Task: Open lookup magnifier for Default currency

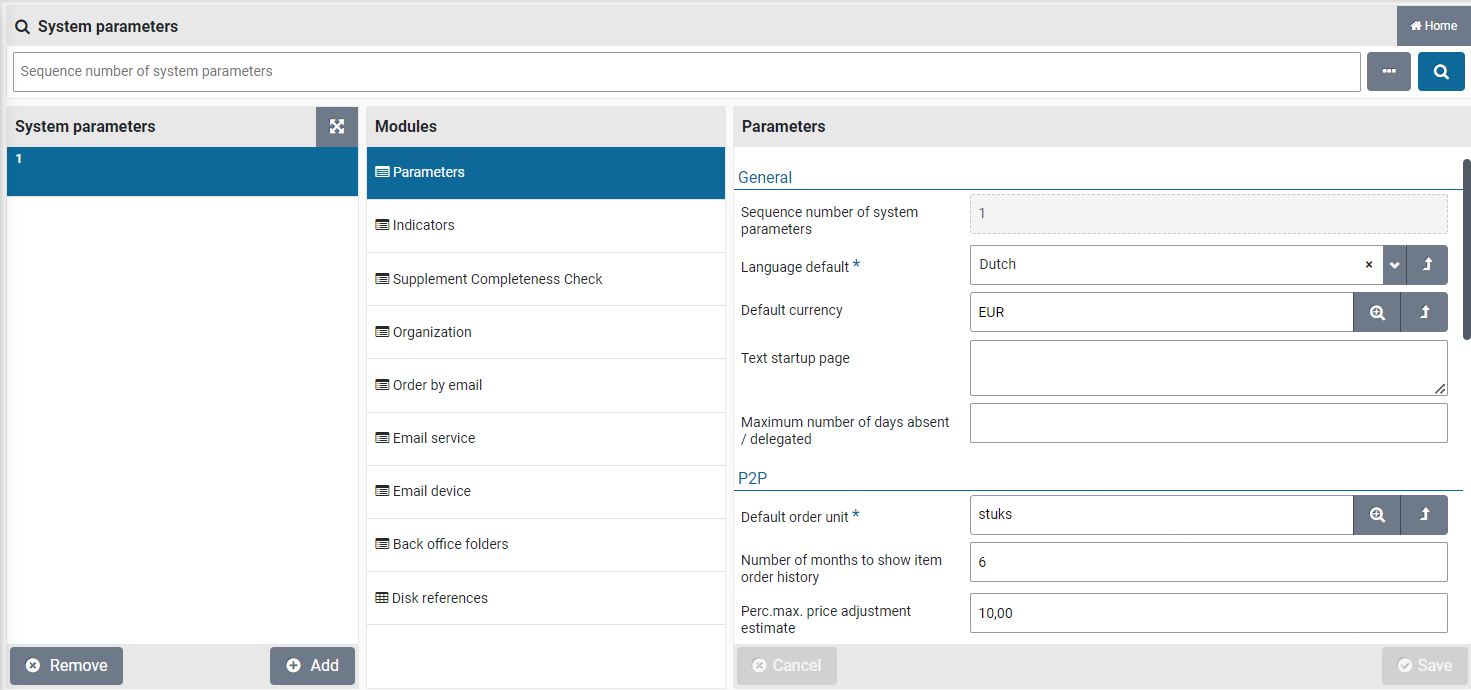Action: 1377,312
